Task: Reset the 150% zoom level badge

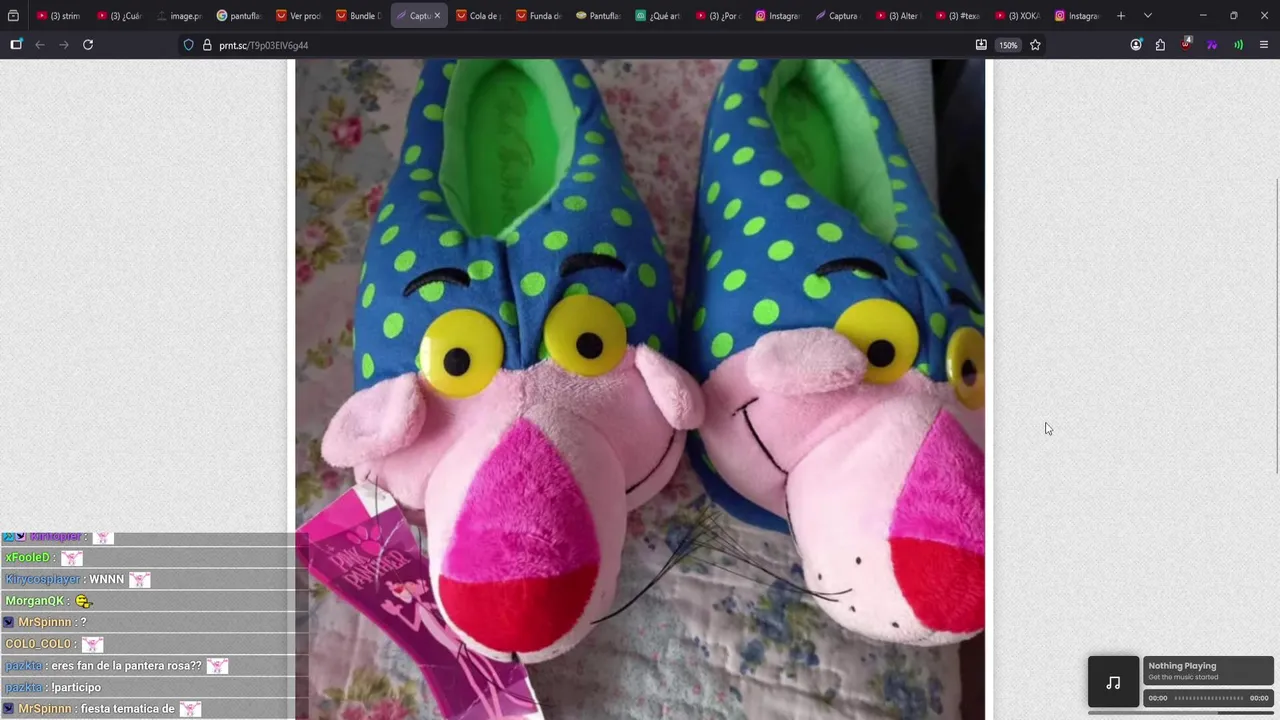Action: tap(1008, 45)
